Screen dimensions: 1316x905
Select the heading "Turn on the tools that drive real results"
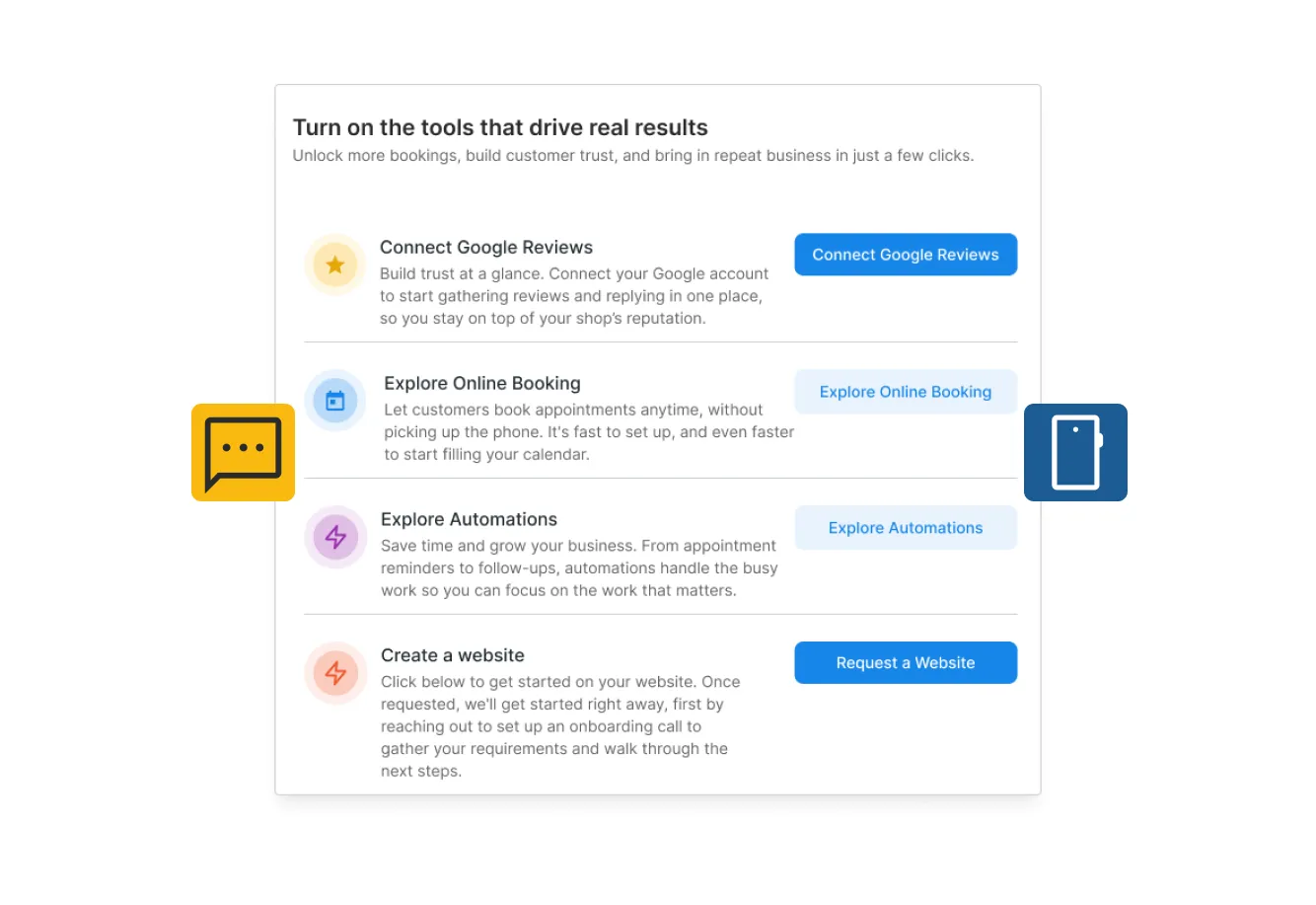(x=500, y=127)
